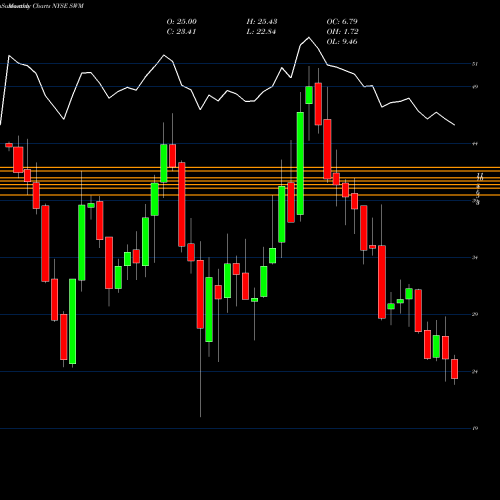Select the price axis label 19

[475, 428]
